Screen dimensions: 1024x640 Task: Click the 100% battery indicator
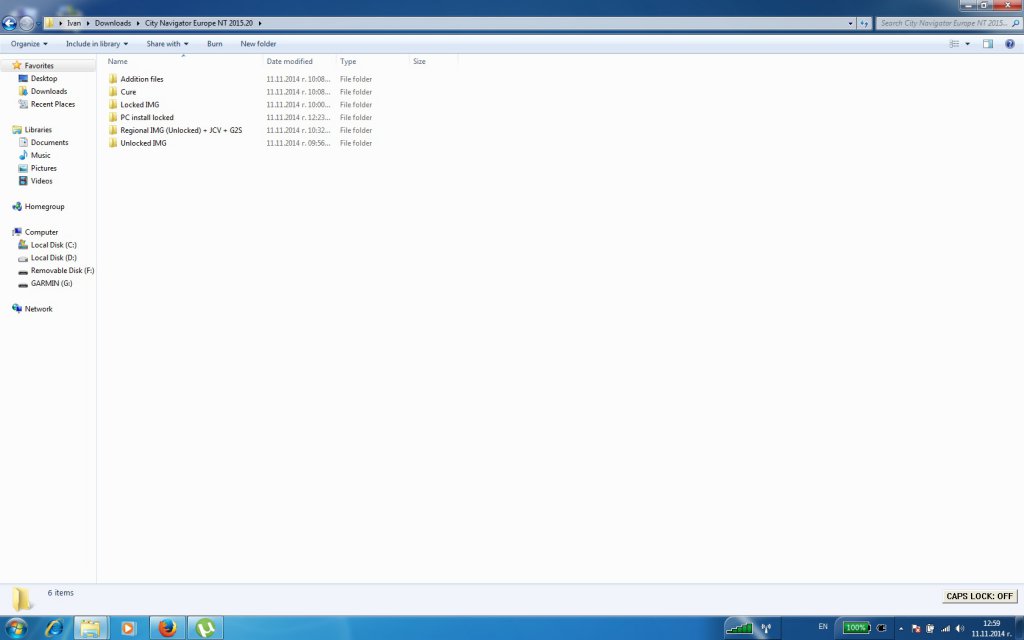[x=856, y=628]
